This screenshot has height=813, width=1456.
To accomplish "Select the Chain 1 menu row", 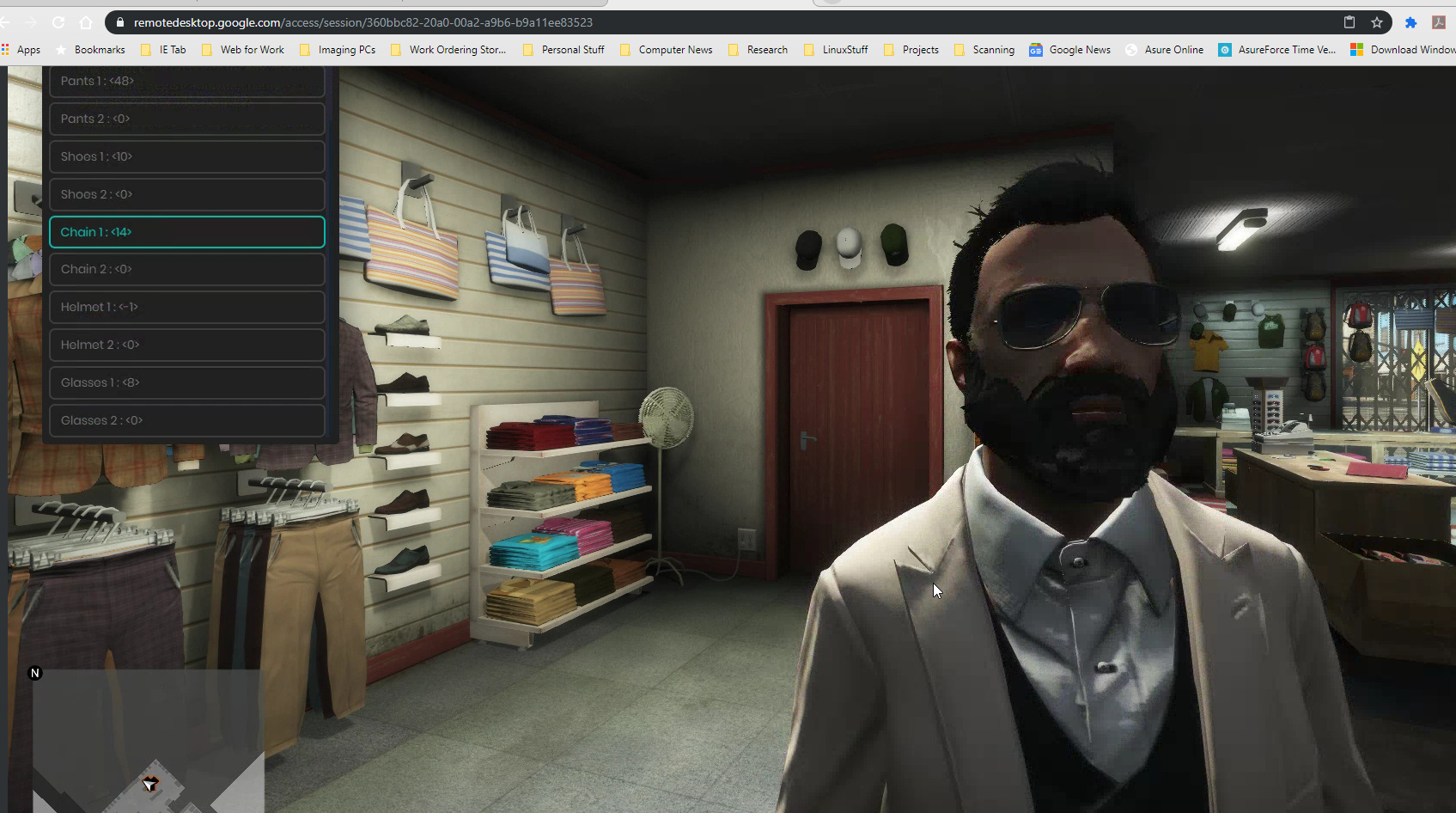I will pyautogui.click(x=186, y=232).
